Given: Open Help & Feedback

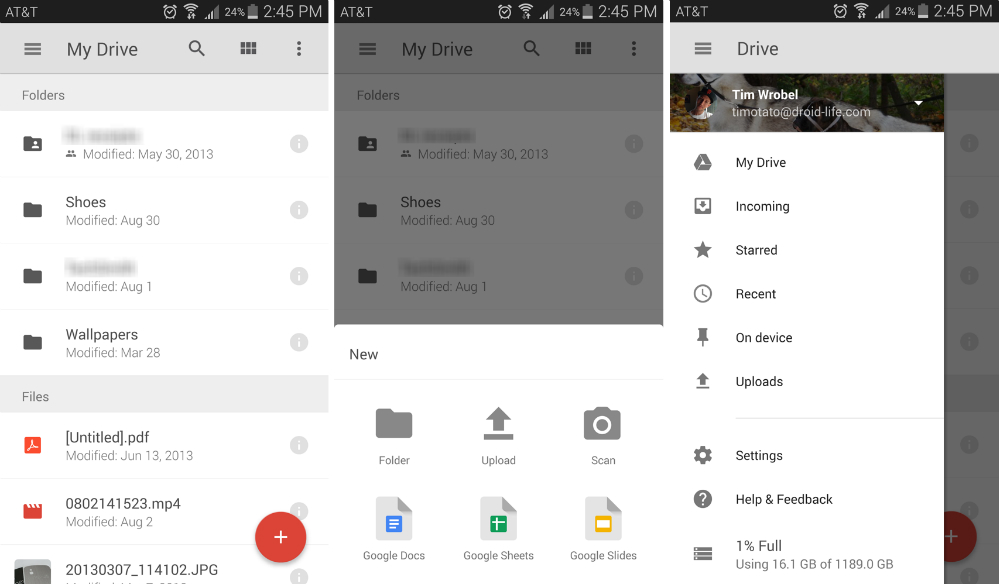Looking at the screenshot, I should point(783,500).
